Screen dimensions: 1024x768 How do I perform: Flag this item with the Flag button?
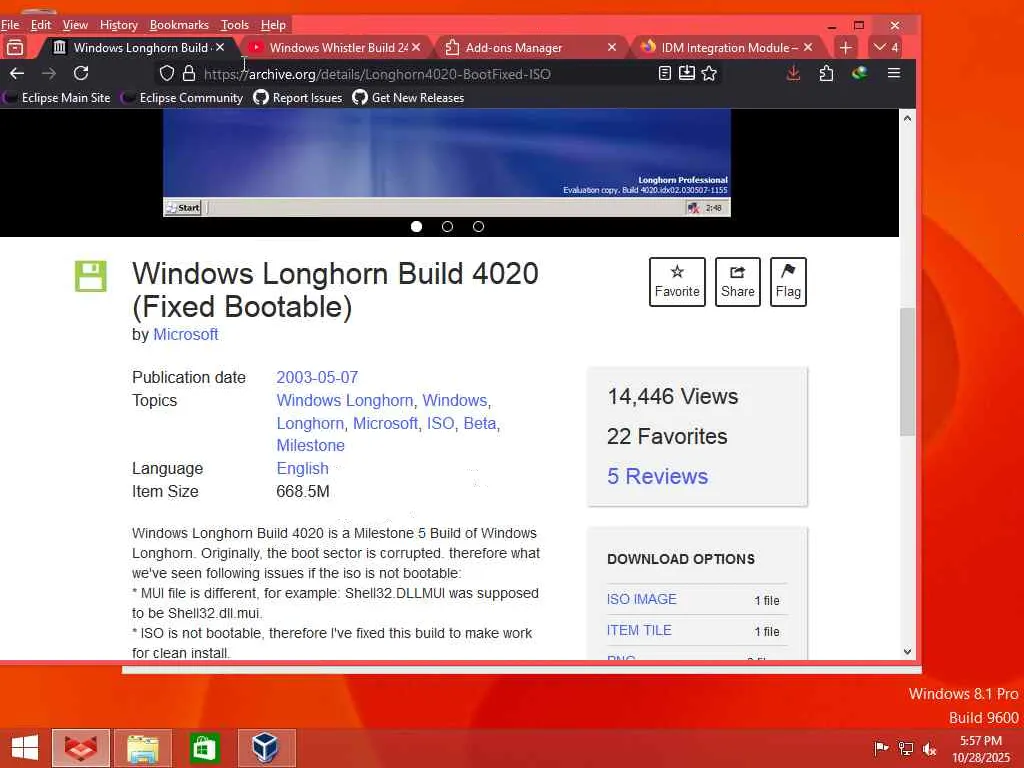pyautogui.click(x=788, y=281)
